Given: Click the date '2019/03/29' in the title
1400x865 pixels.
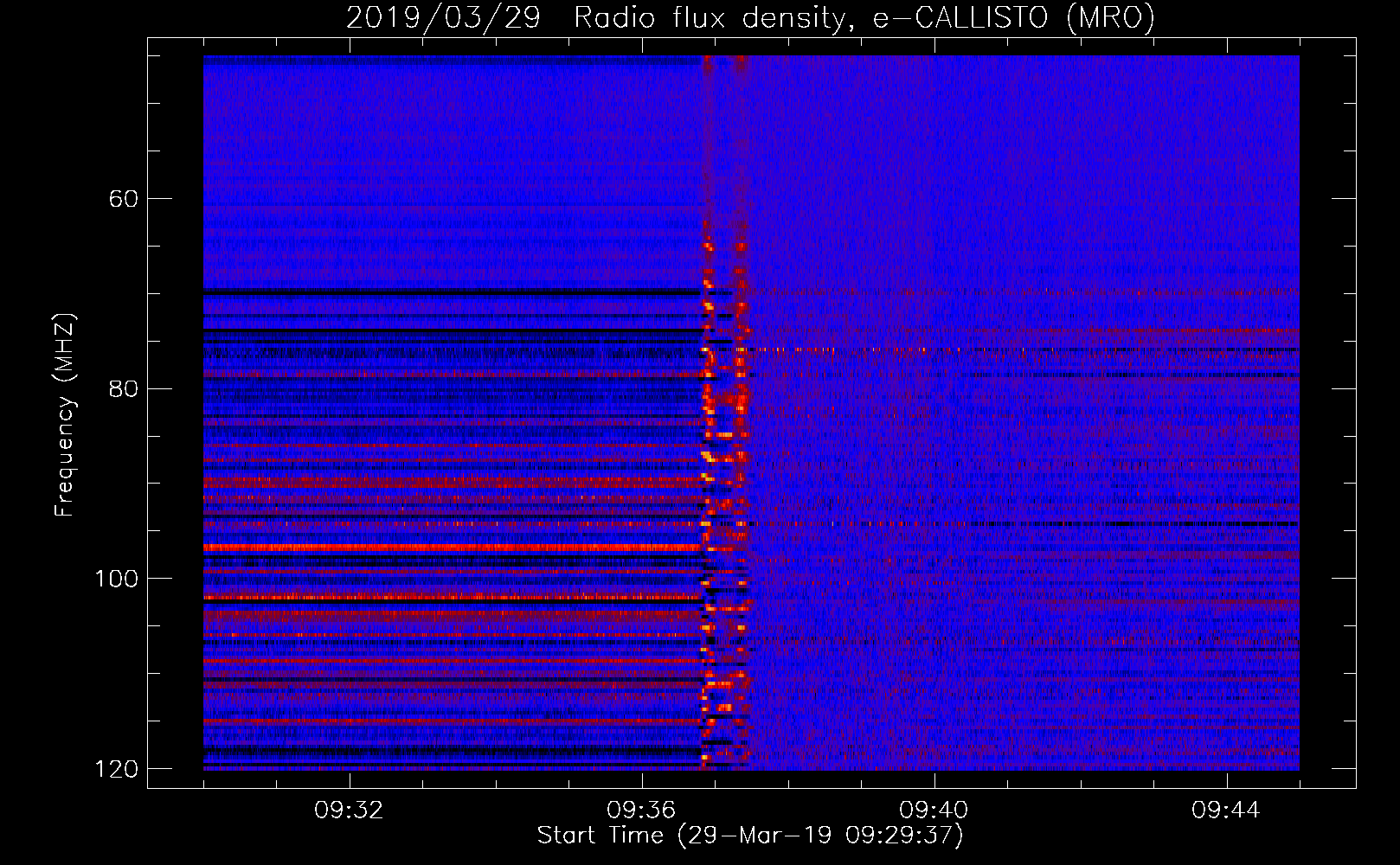Looking at the screenshot, I should point(443,17).
